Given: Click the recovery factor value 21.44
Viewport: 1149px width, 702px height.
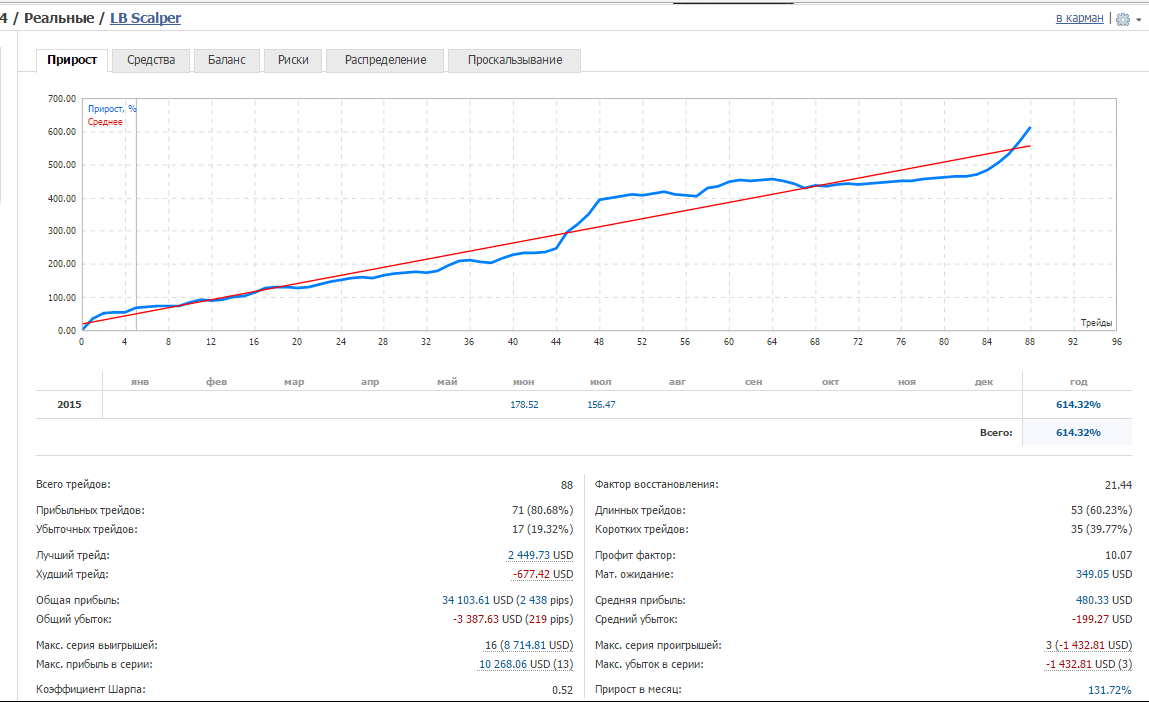Looking at the screenshot, I should 1118,485.
